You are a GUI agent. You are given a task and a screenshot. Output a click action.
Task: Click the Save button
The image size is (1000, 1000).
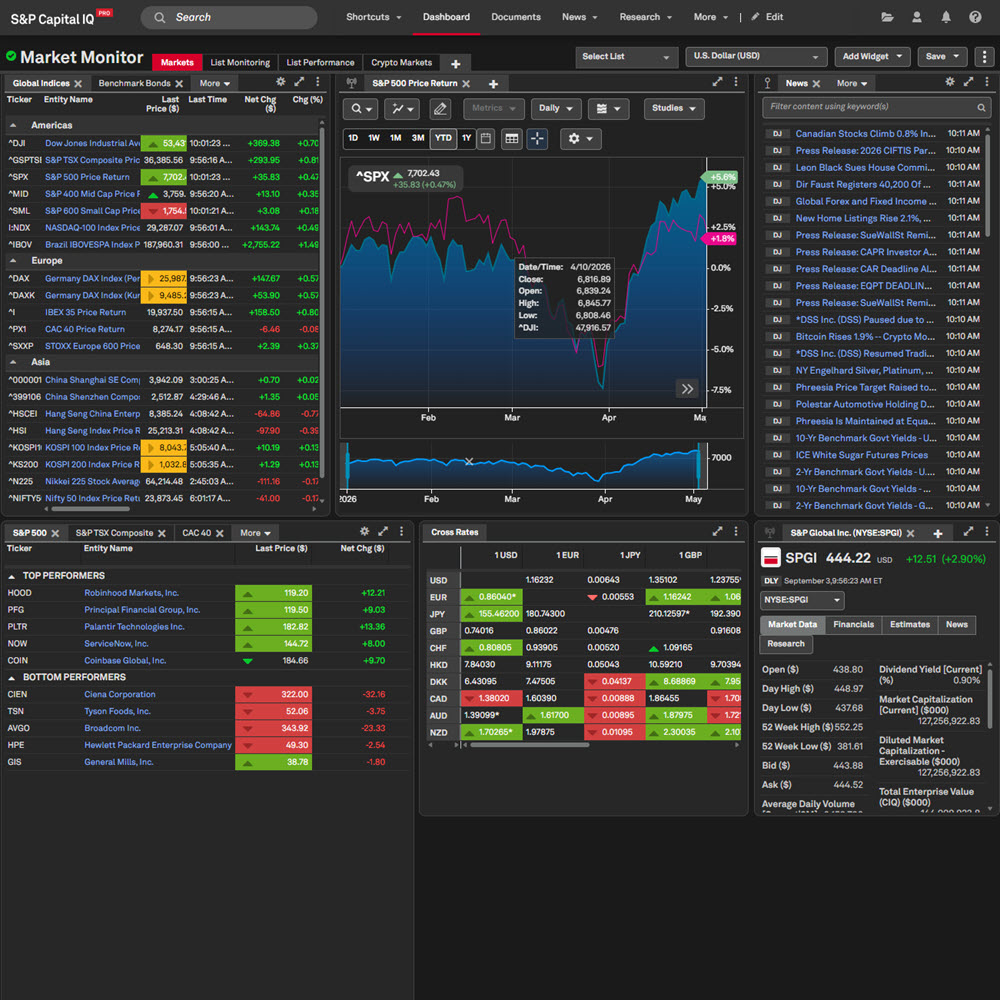pyautogui.click(x=942, y=57)
